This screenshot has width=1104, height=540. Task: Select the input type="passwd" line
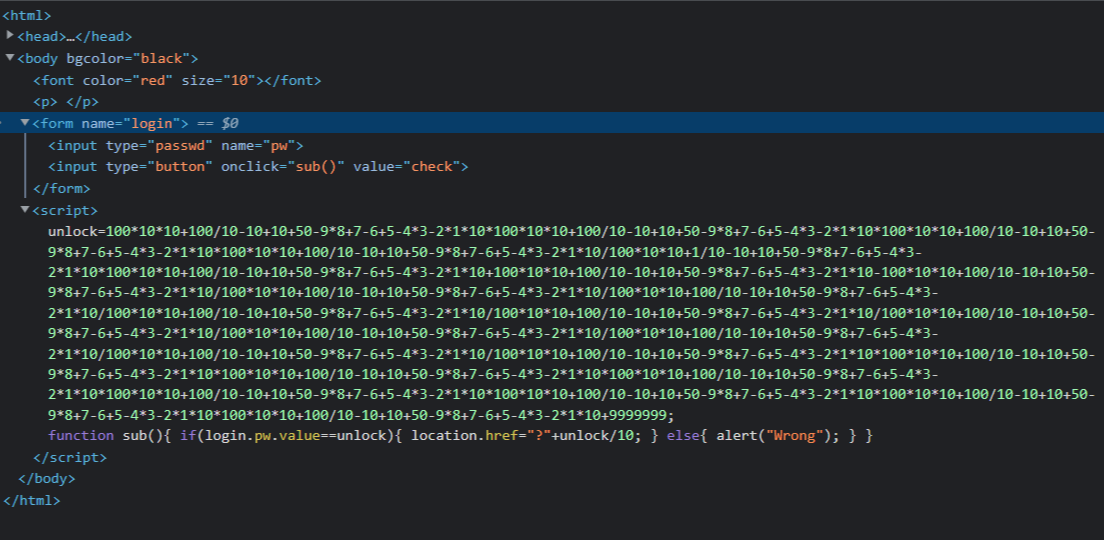(x=175, y=146)
